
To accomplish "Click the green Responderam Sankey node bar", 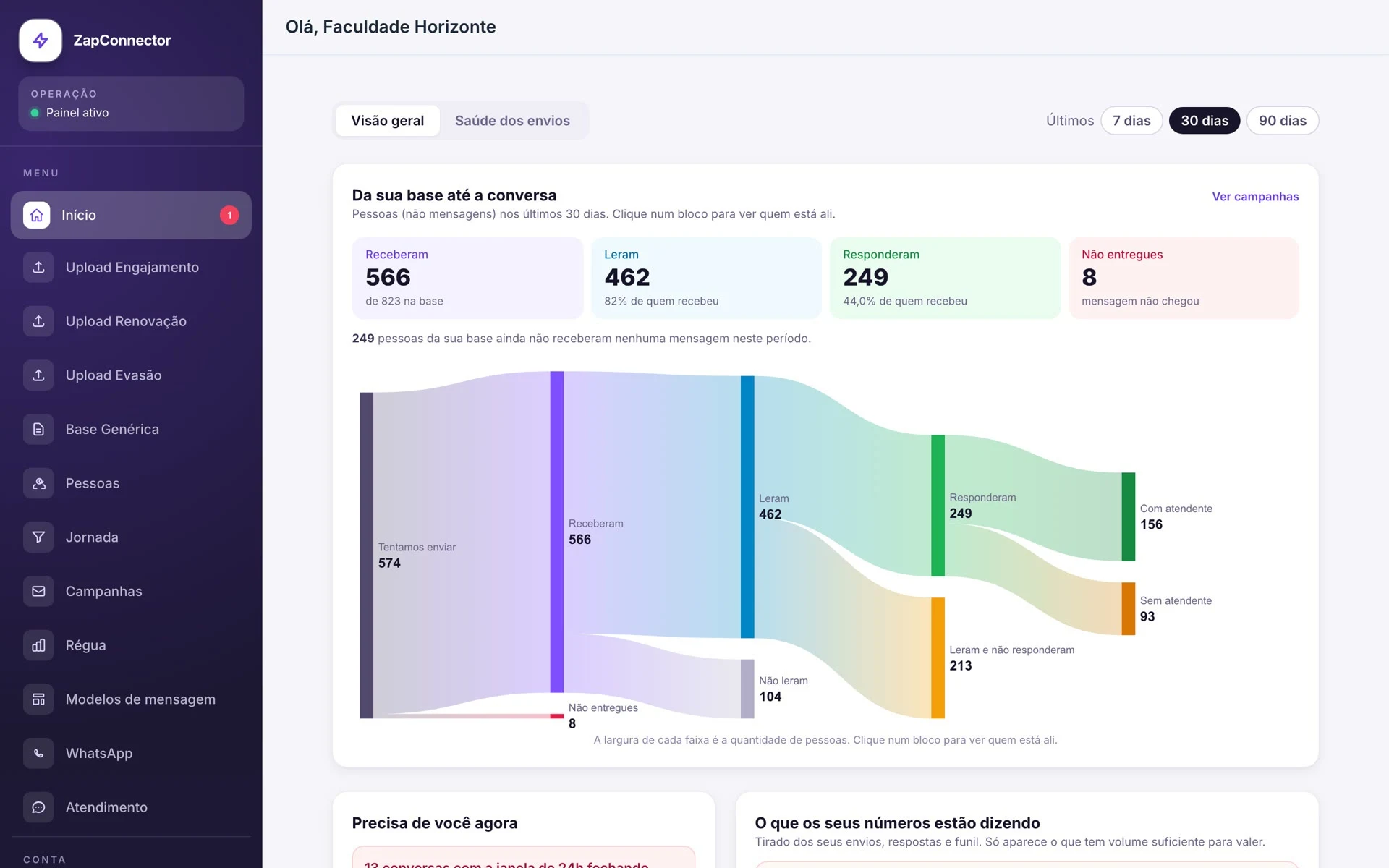I will [x=938, y=506].
